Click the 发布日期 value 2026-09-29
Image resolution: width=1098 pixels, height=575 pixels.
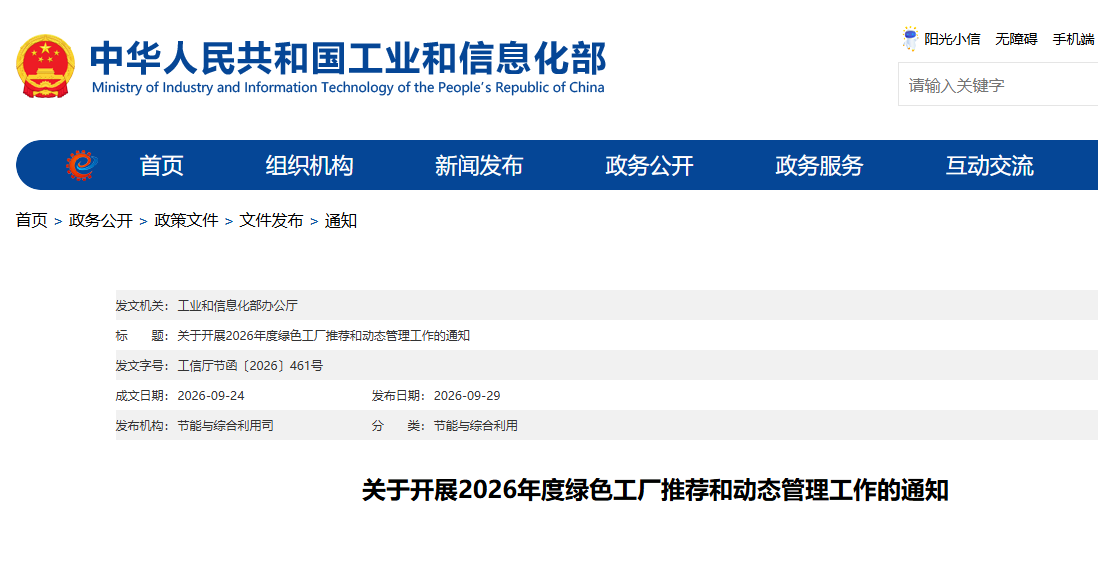point(467,396)
